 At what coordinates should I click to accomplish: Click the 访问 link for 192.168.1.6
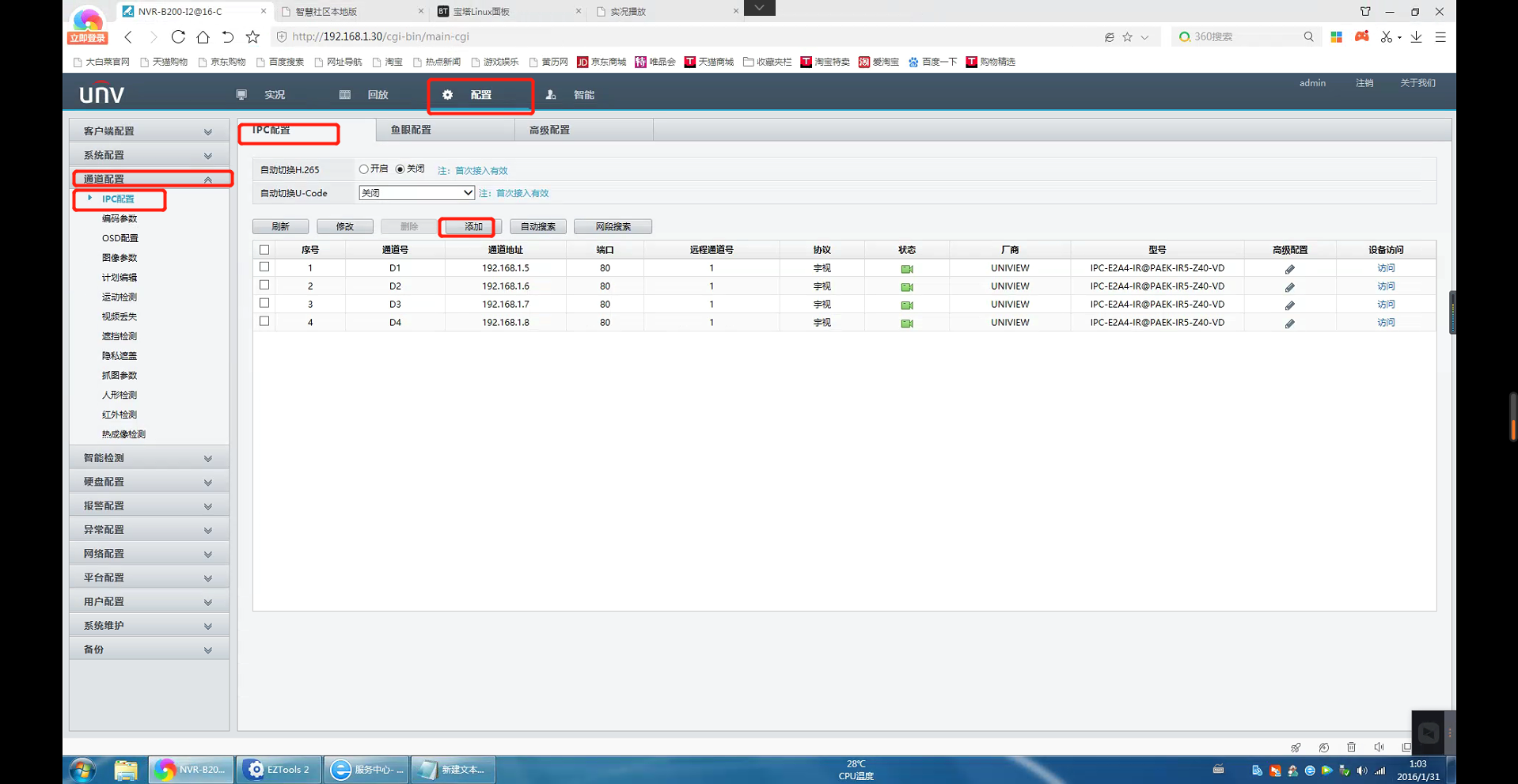1385,286
